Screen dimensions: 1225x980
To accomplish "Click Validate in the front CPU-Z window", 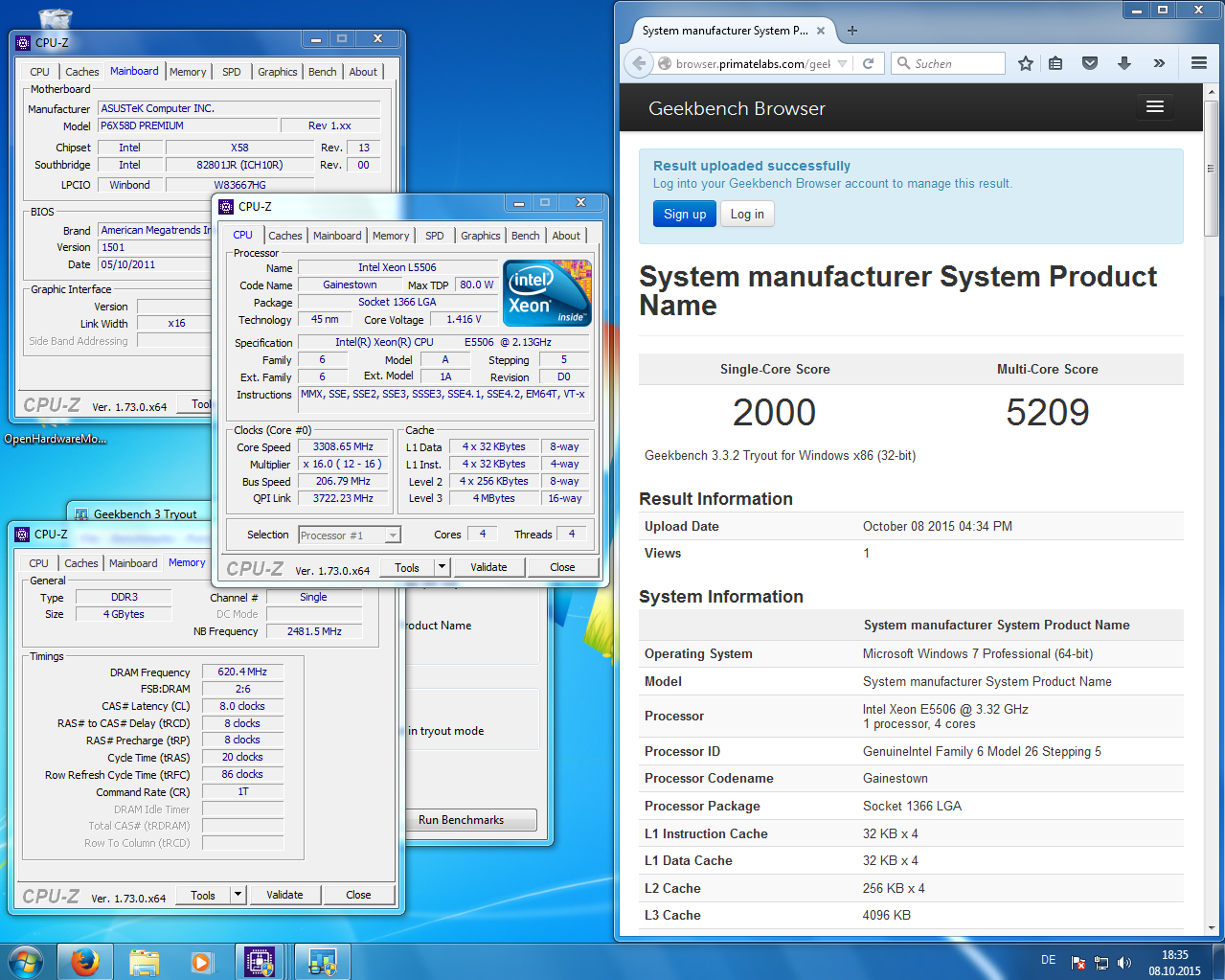I will click(488, 567).
